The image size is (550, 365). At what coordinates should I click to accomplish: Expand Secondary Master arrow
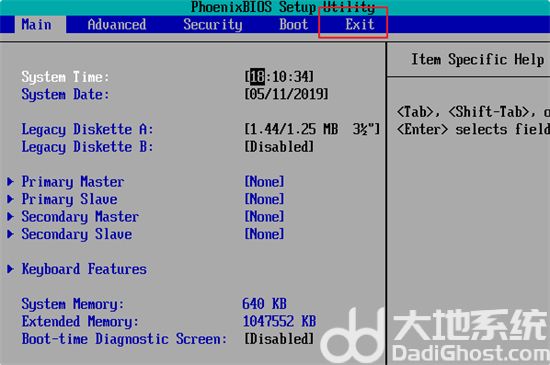coord(10,216)
